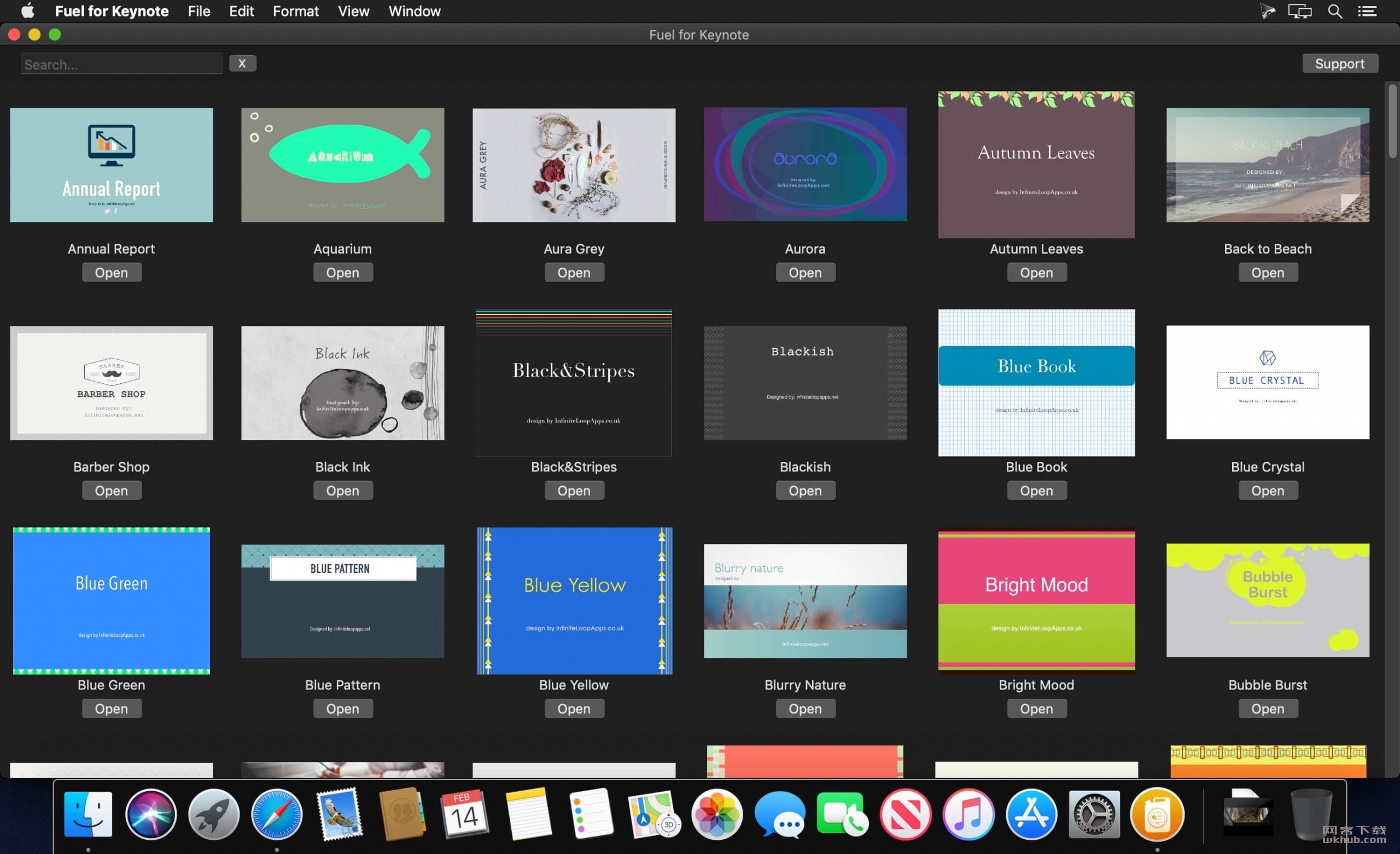Open Contacts book in dock

click(402, 814)
